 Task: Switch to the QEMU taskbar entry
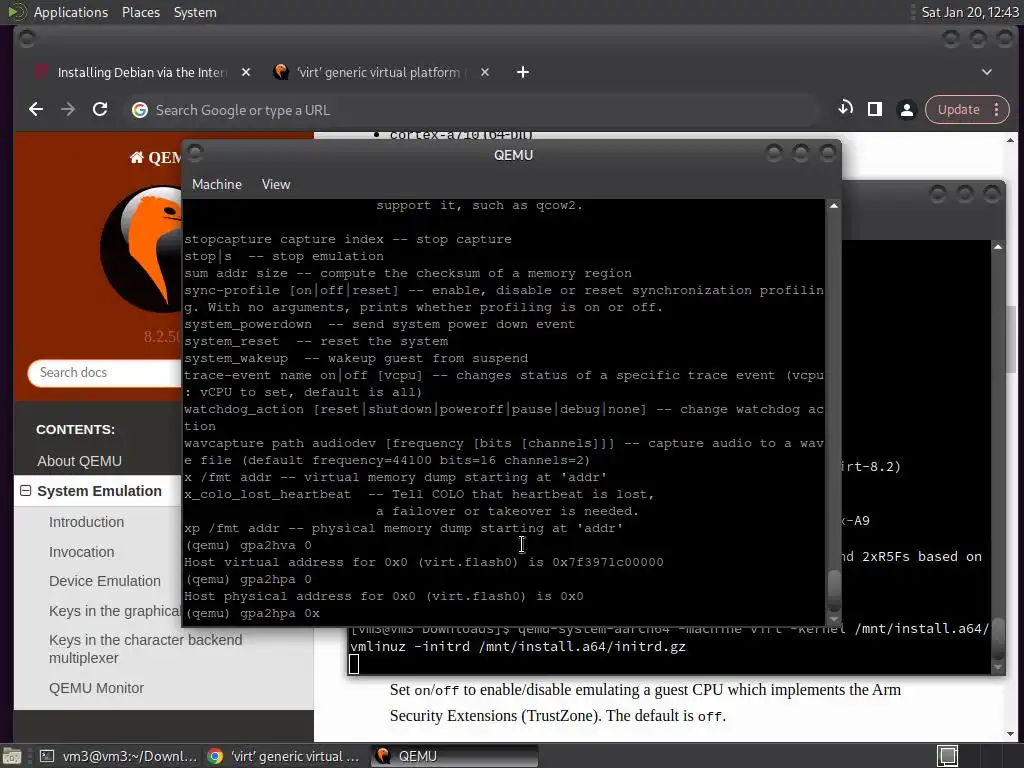click(x=455, y=756)
